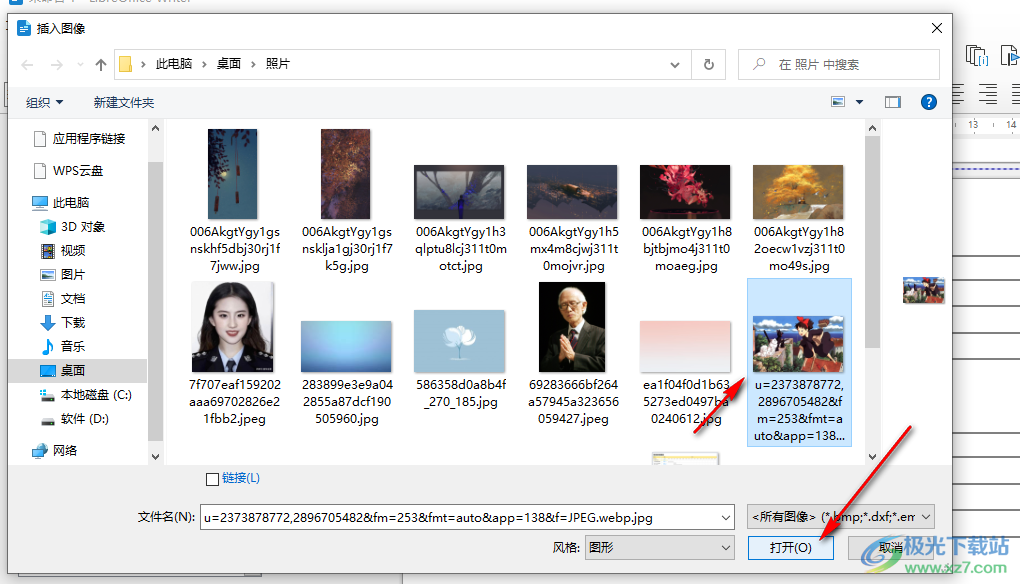Viewport: 1020px width, 584px height.
Task: Click align right icon in Writer toolbar
Action: 987,94
